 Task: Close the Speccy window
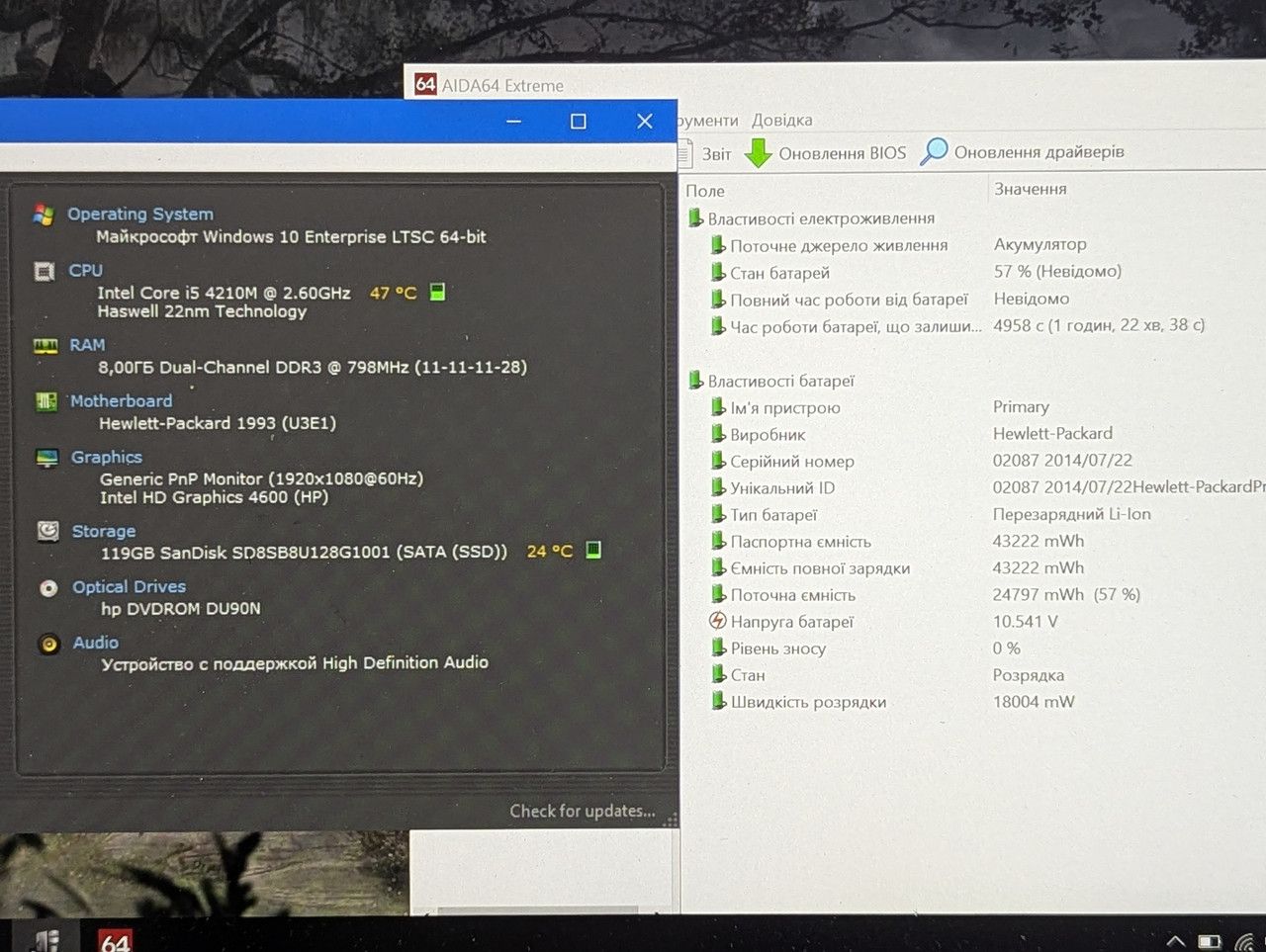point(645,121)
